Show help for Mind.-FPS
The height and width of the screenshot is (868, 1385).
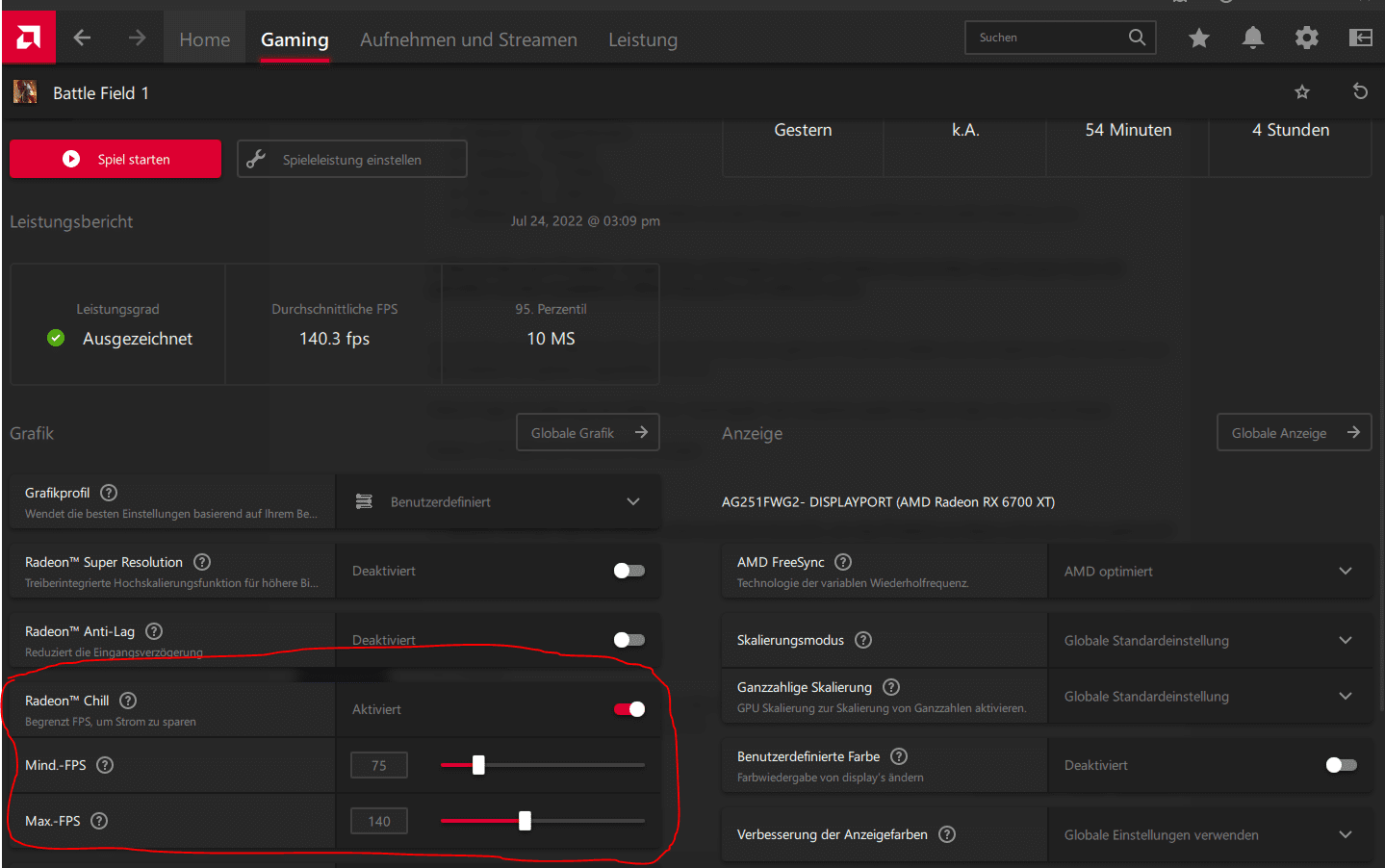click(x=105, y=765)
